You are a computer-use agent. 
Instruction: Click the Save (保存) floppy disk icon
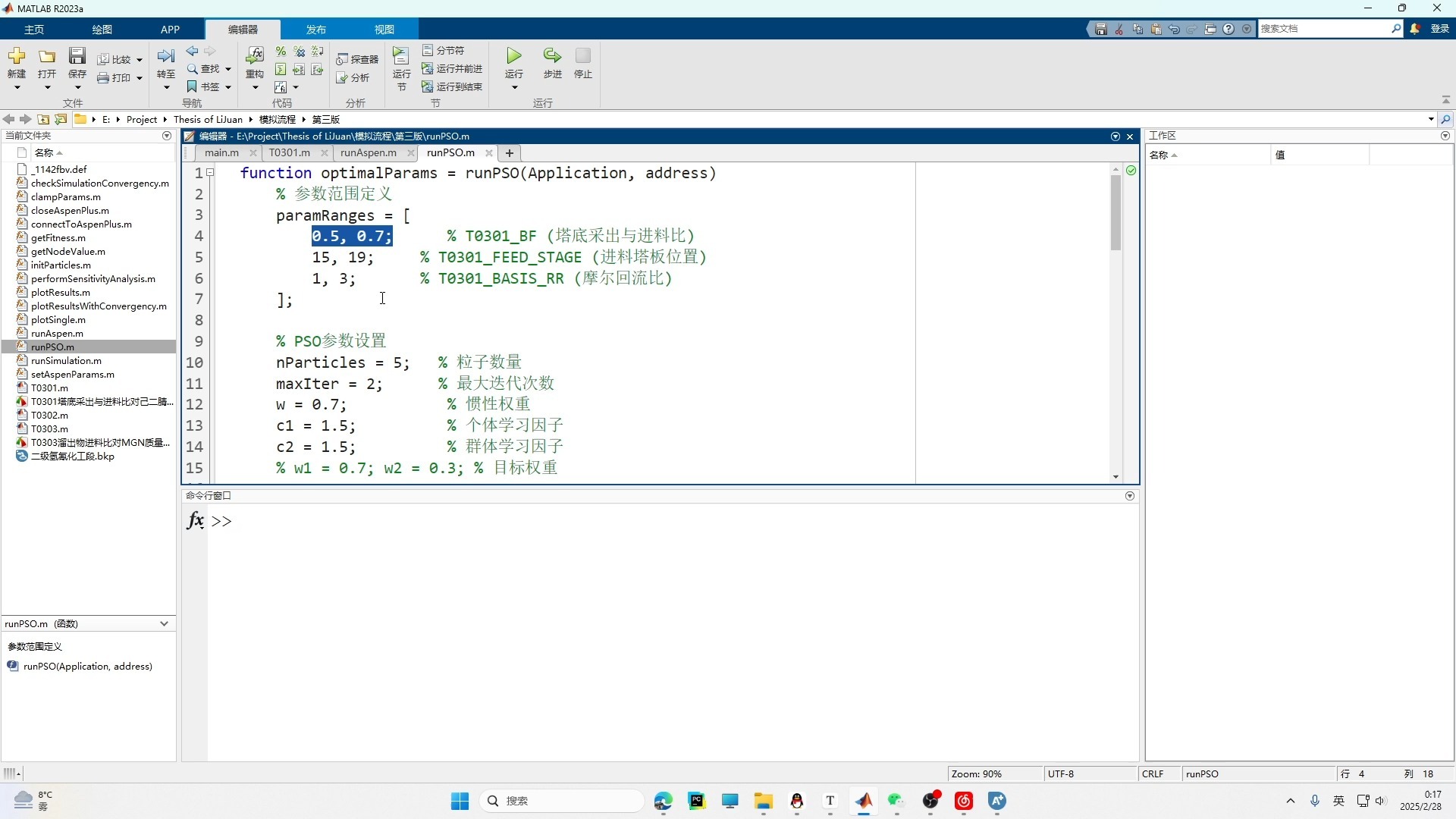coord(77,56)
